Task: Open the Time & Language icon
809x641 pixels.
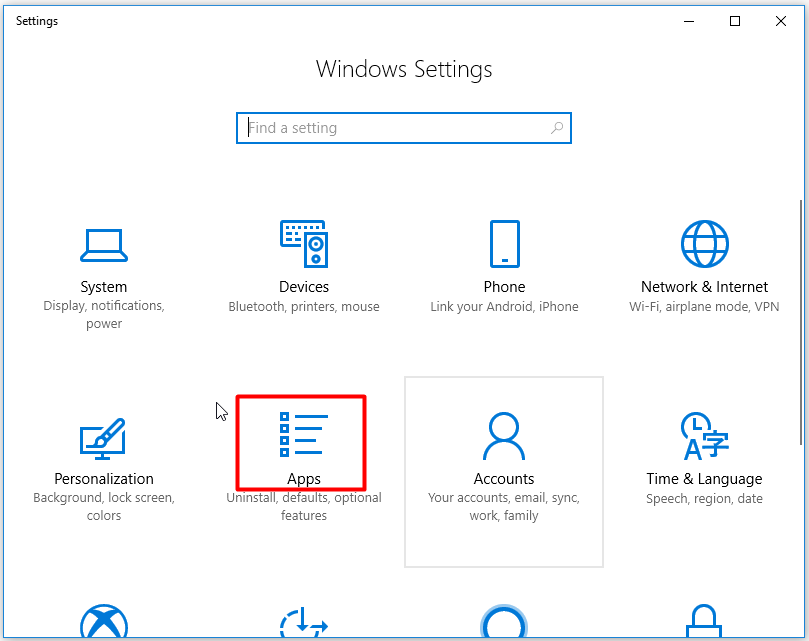Action: (704, 436)
